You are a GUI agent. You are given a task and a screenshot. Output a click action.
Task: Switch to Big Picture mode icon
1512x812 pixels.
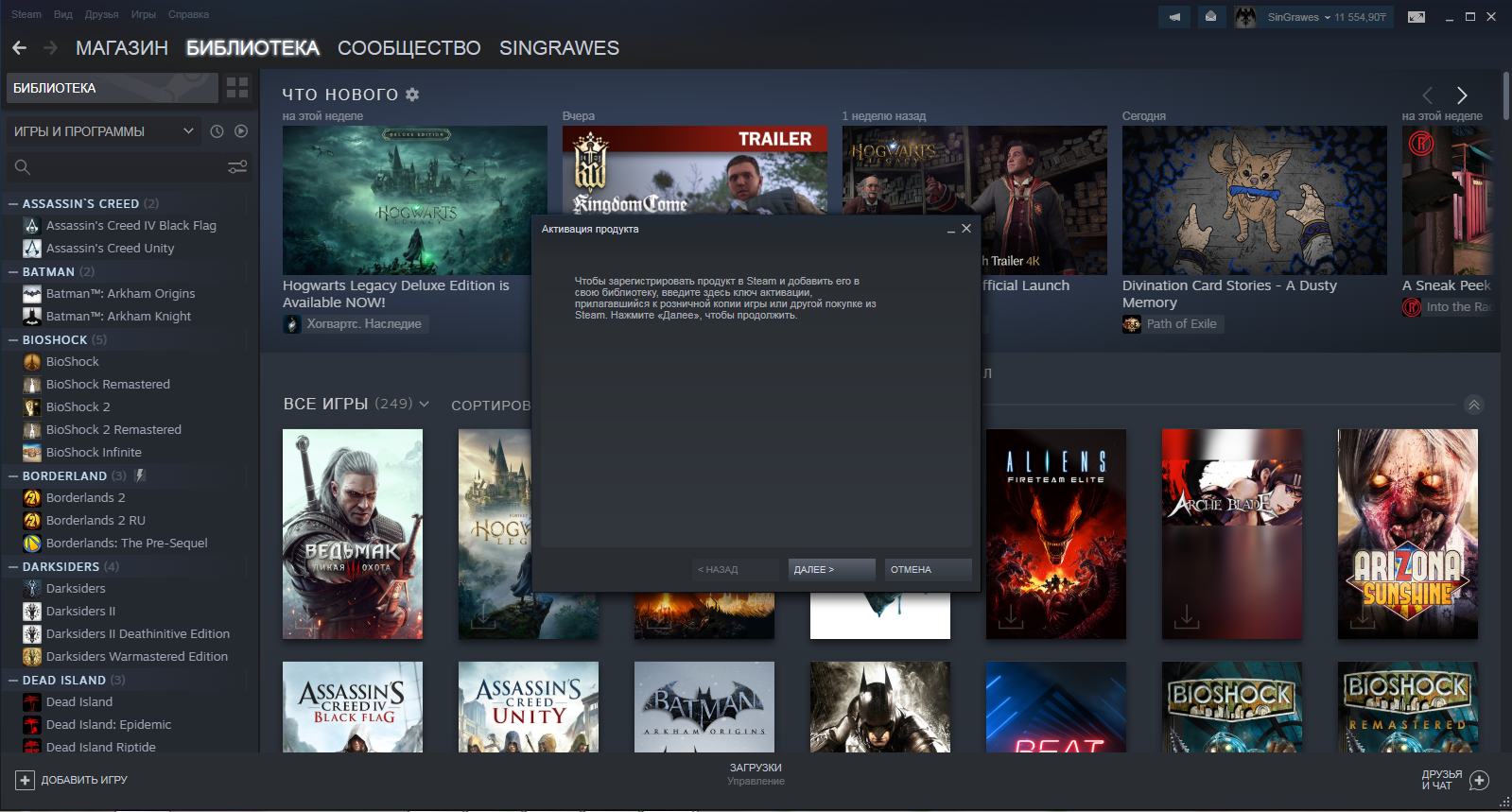1416,17
